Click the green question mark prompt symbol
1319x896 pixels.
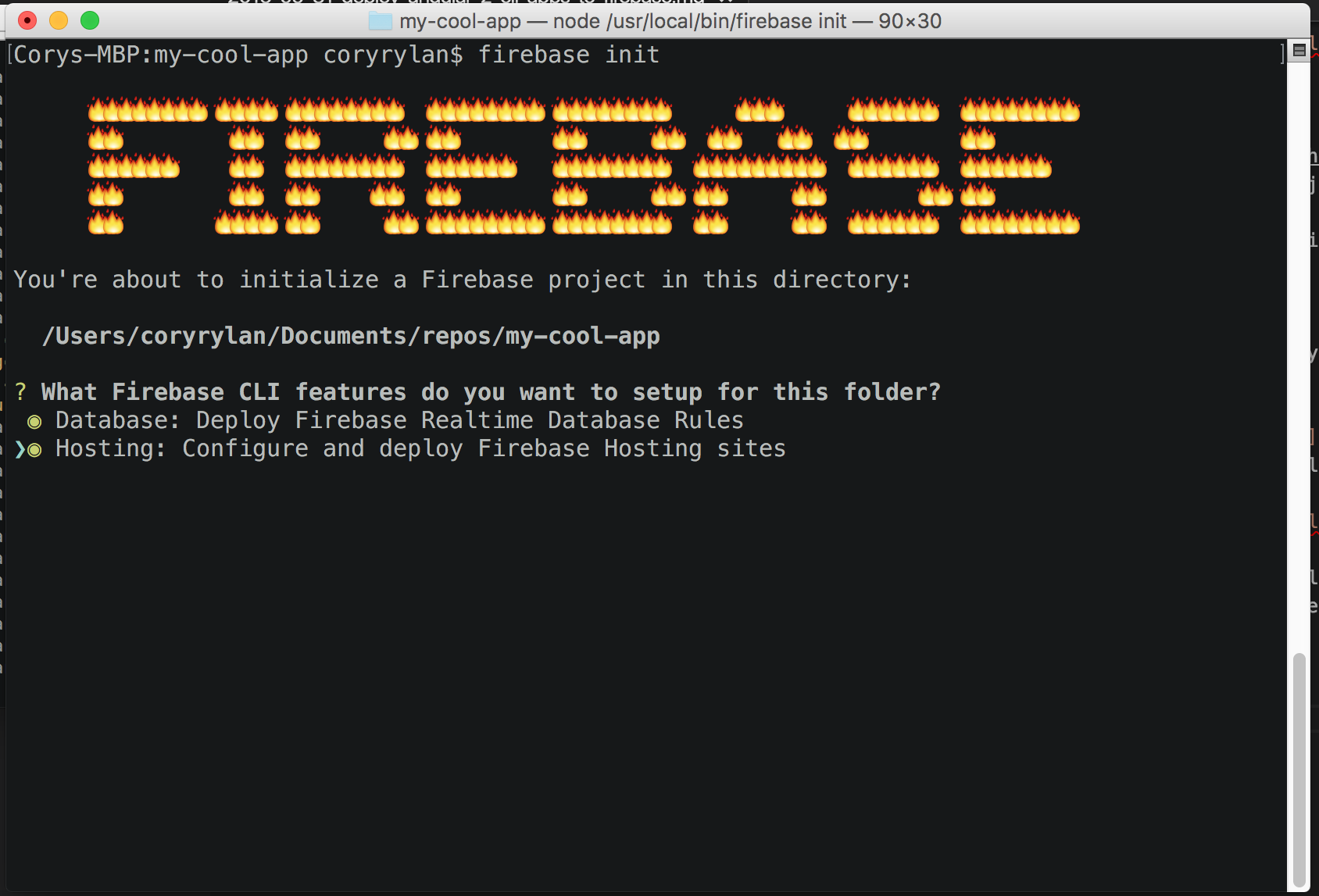20,392
